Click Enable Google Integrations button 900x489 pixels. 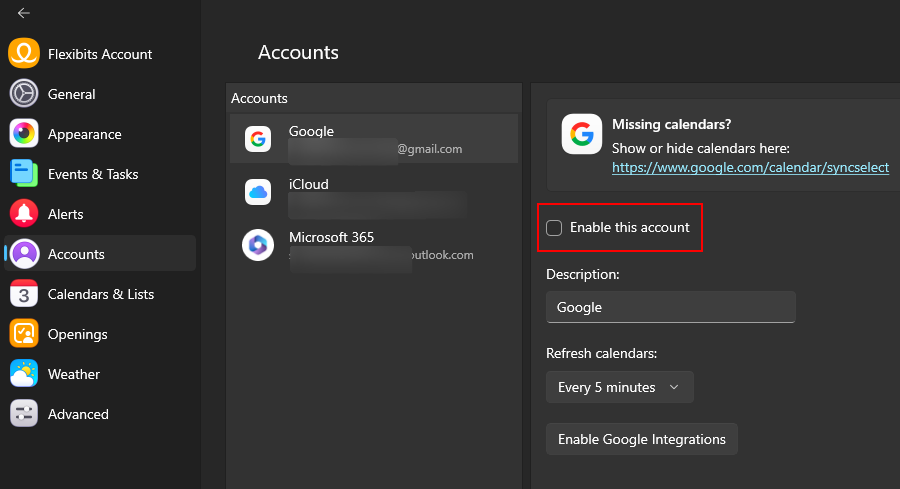click(x=641, y=439)
